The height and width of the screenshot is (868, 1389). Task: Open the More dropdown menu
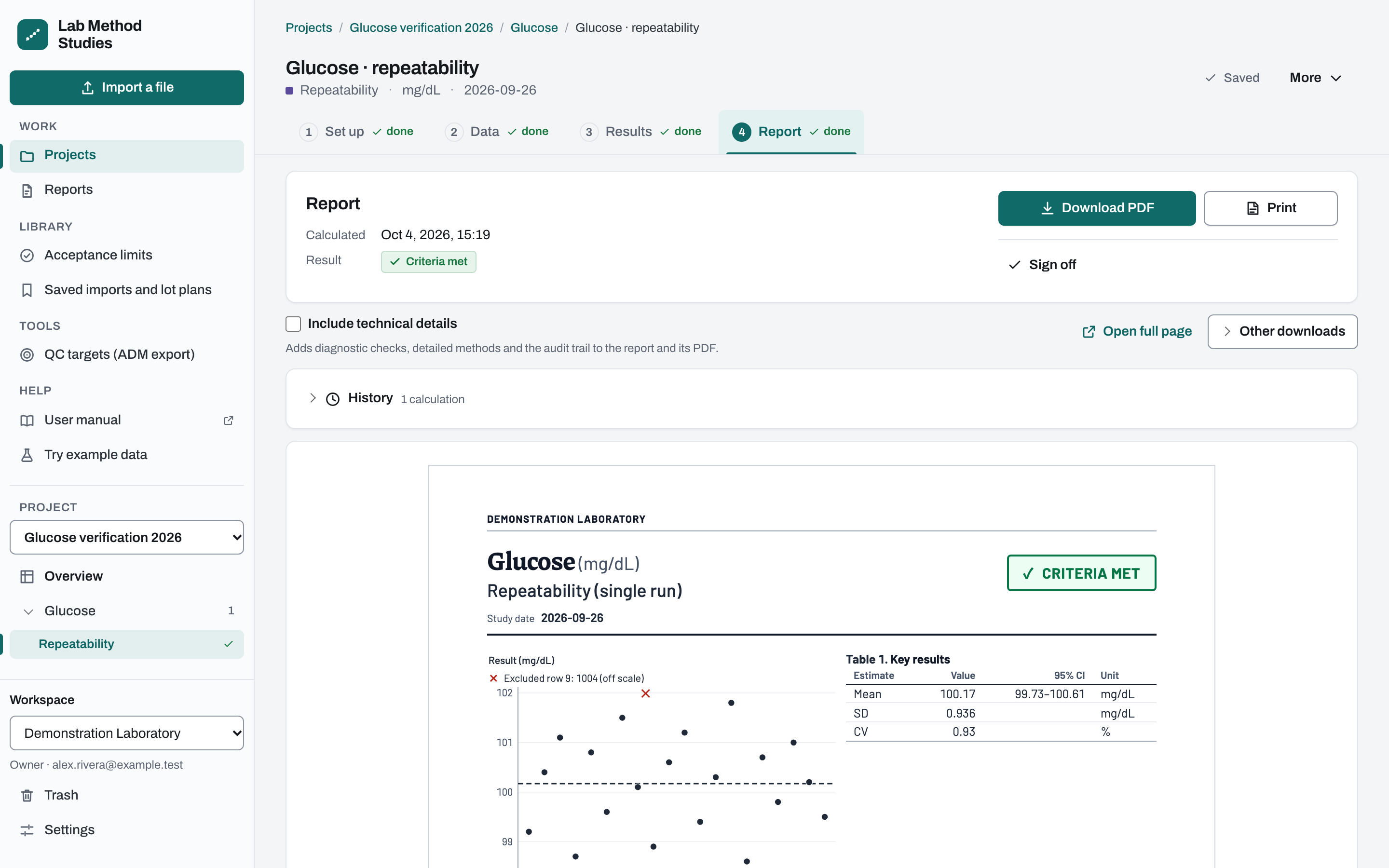pyautogui.click(x=1315, y=78)
